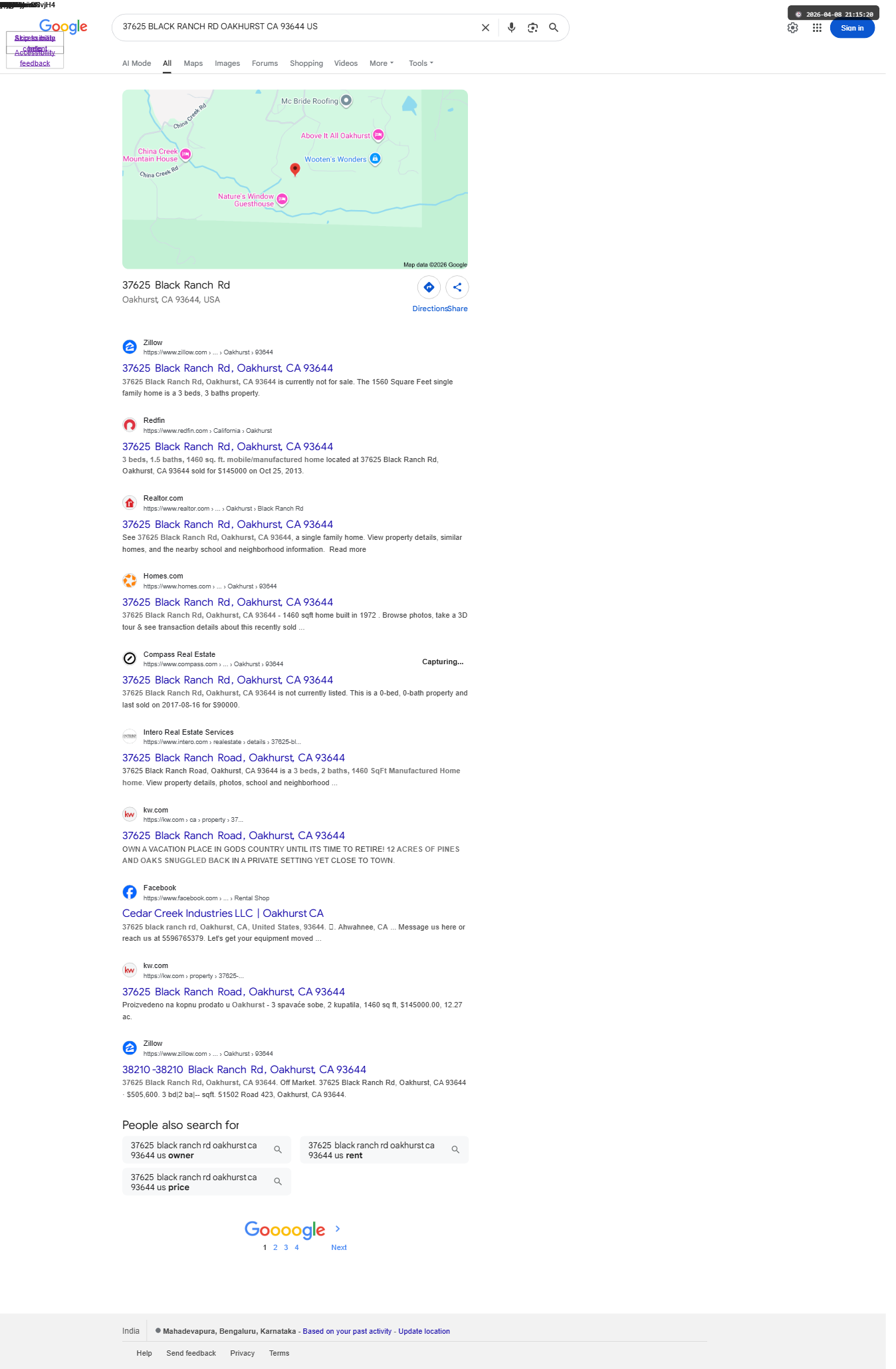Screen dimensions: 896x1369
Task: Open the Google apps grid icon
Action: pyautogui.click(x=817, y=28)
